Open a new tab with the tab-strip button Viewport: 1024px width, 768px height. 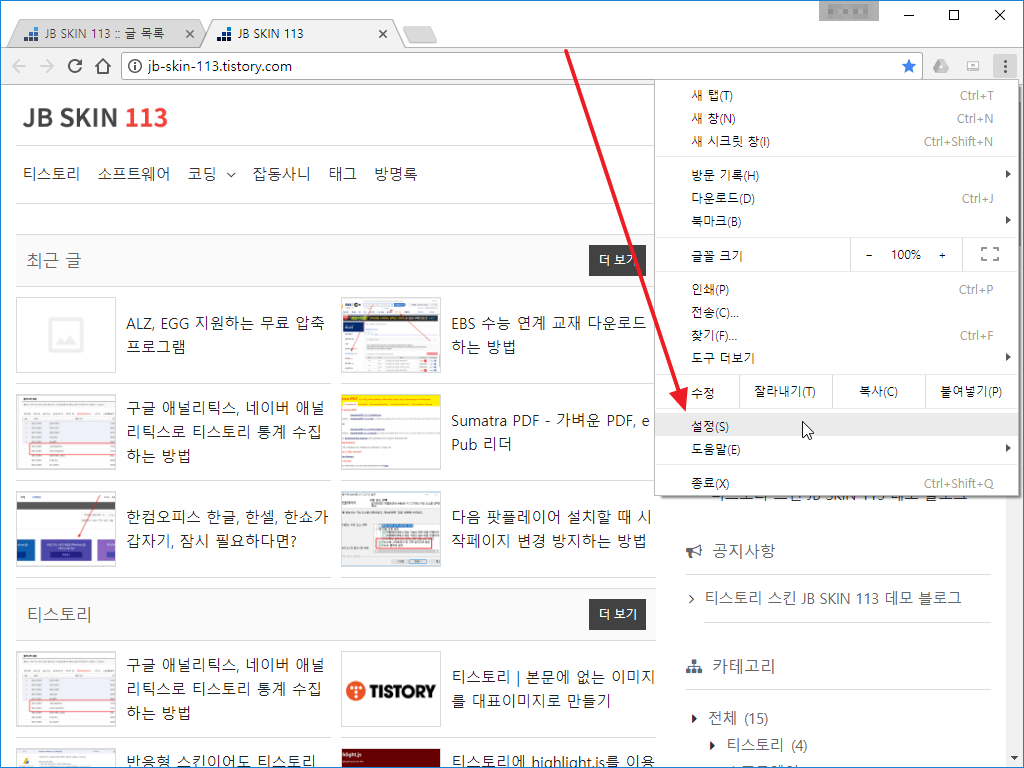tap(420, 35)
